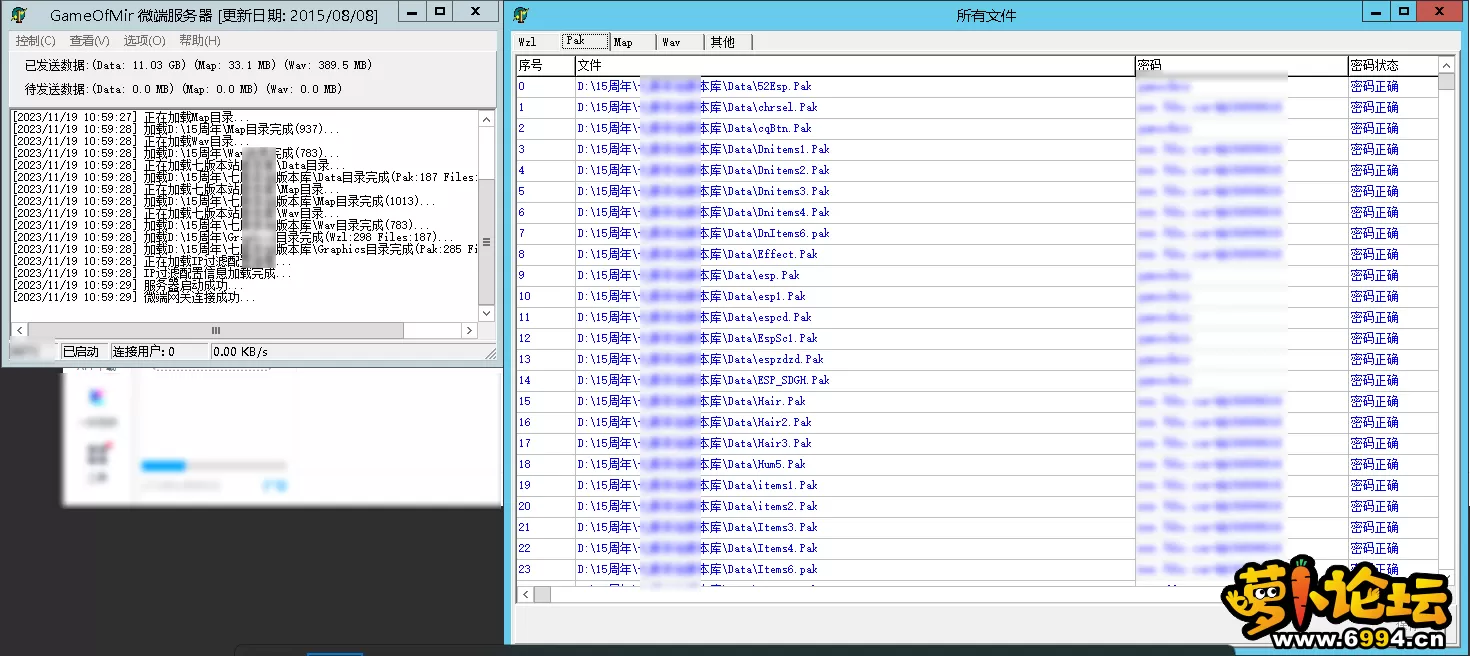Select file row Dnitems1.Pak
The height and width of the screenshot is (656, 1470).
[977, 149]
